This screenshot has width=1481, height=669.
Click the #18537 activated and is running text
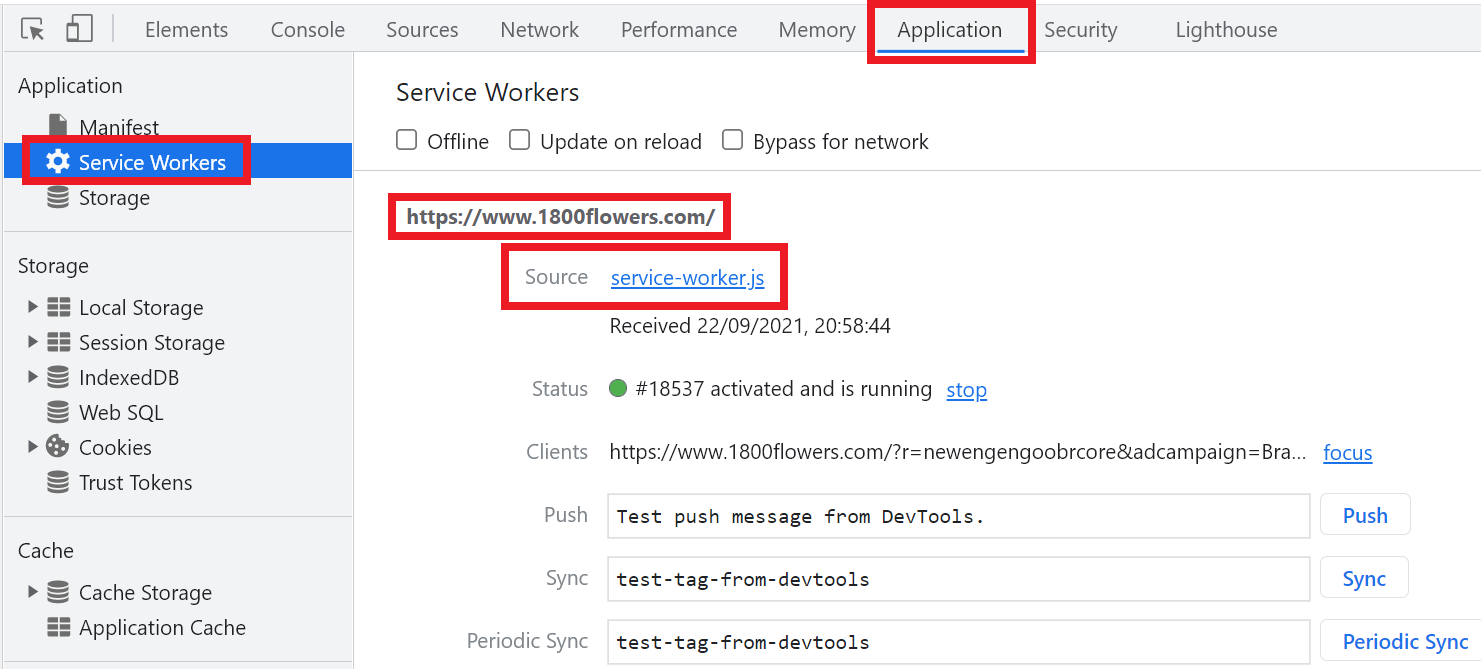(x=784, y=389)
